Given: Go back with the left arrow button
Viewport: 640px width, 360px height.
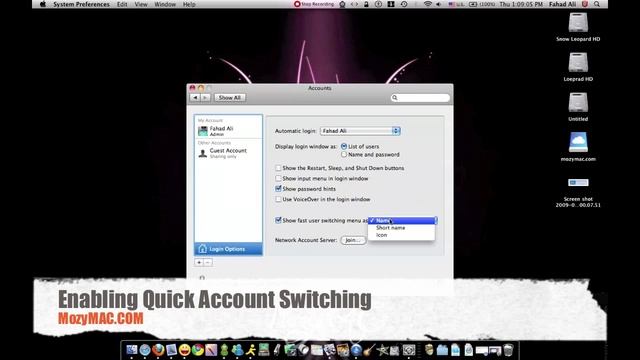Looking at the screenshot, I should click(195, 98).
